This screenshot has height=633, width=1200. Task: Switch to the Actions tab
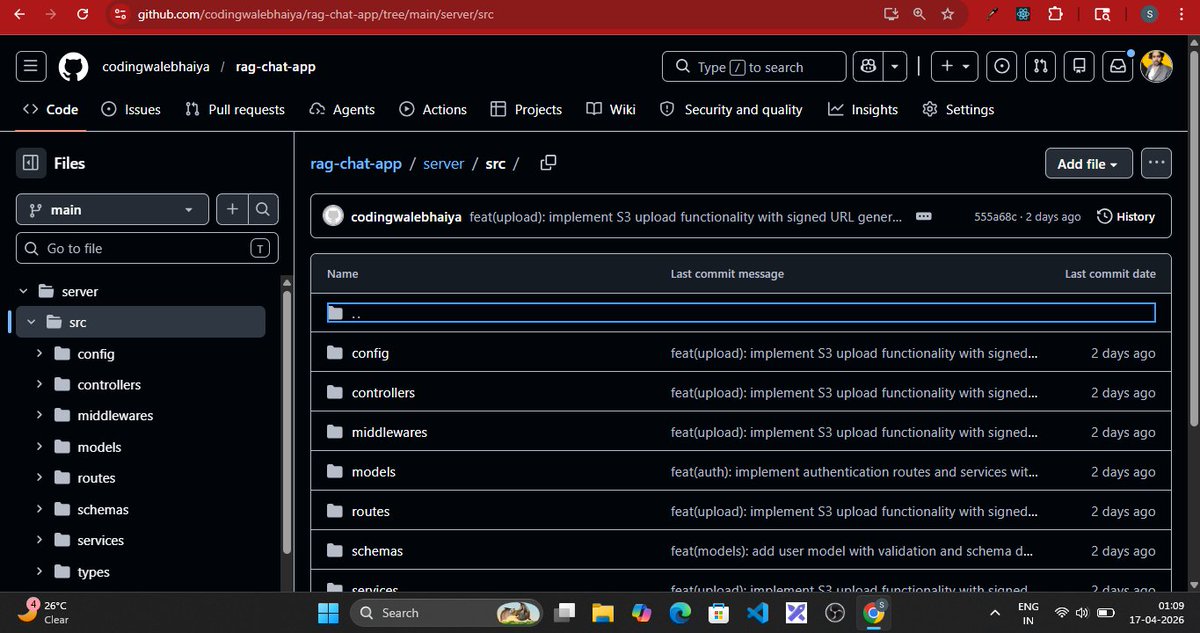pos(433,109)
